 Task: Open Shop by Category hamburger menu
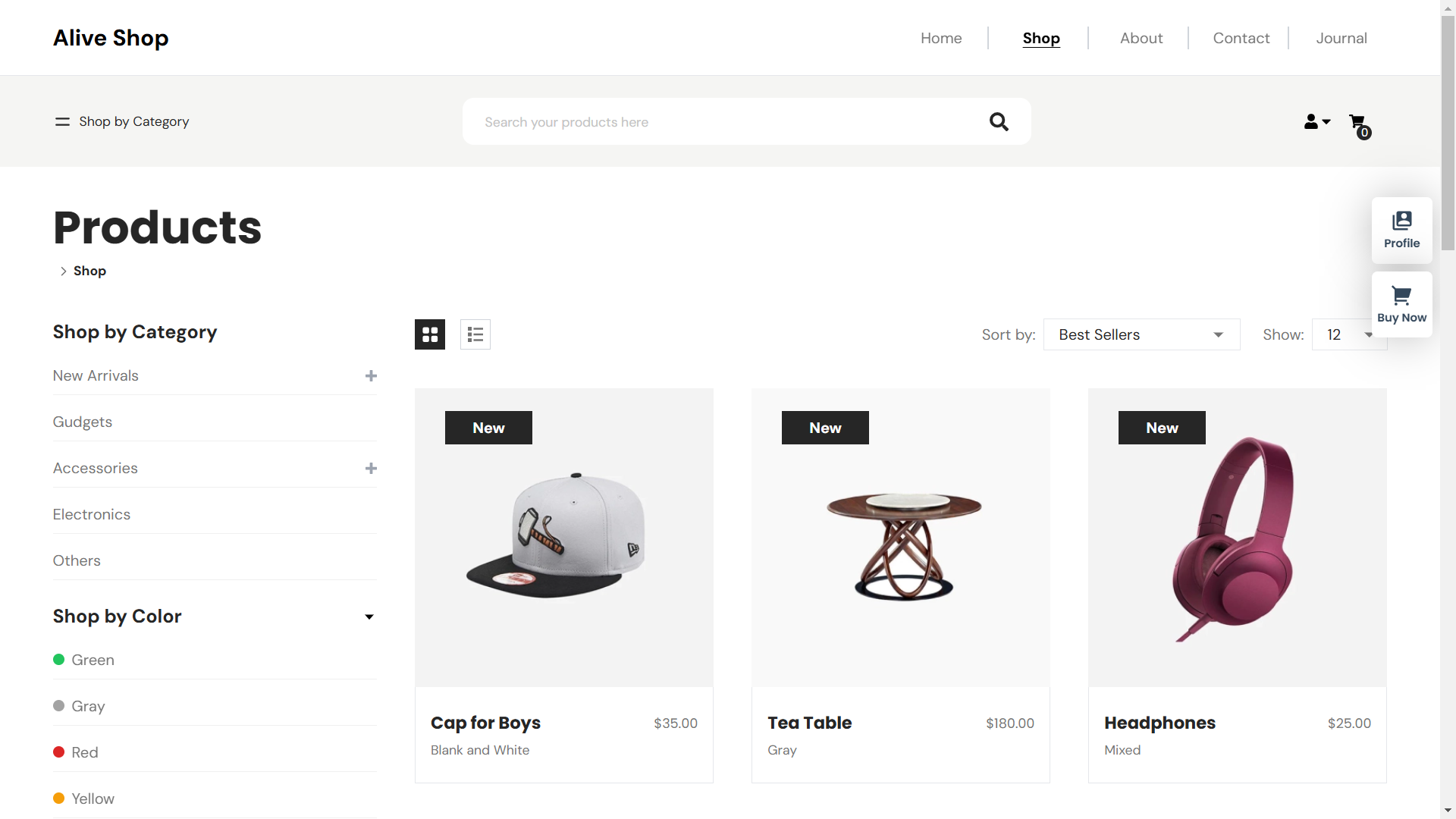point(62,121)
